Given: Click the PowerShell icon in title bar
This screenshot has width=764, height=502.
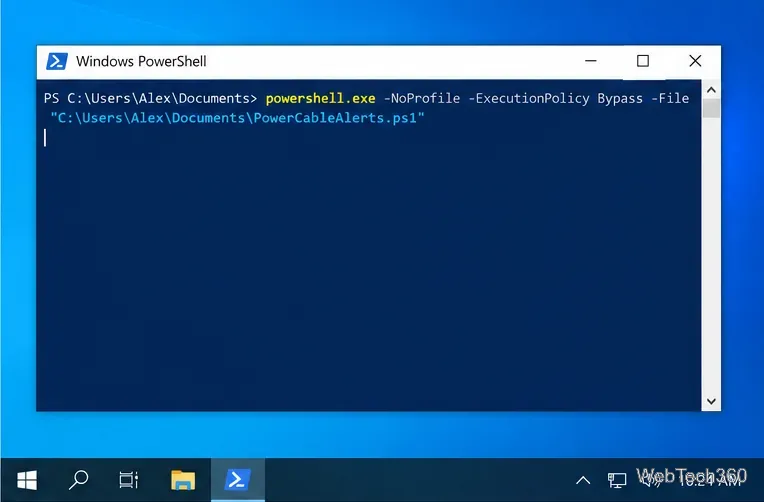Looking at the screenshot, I should pos(57,61).
